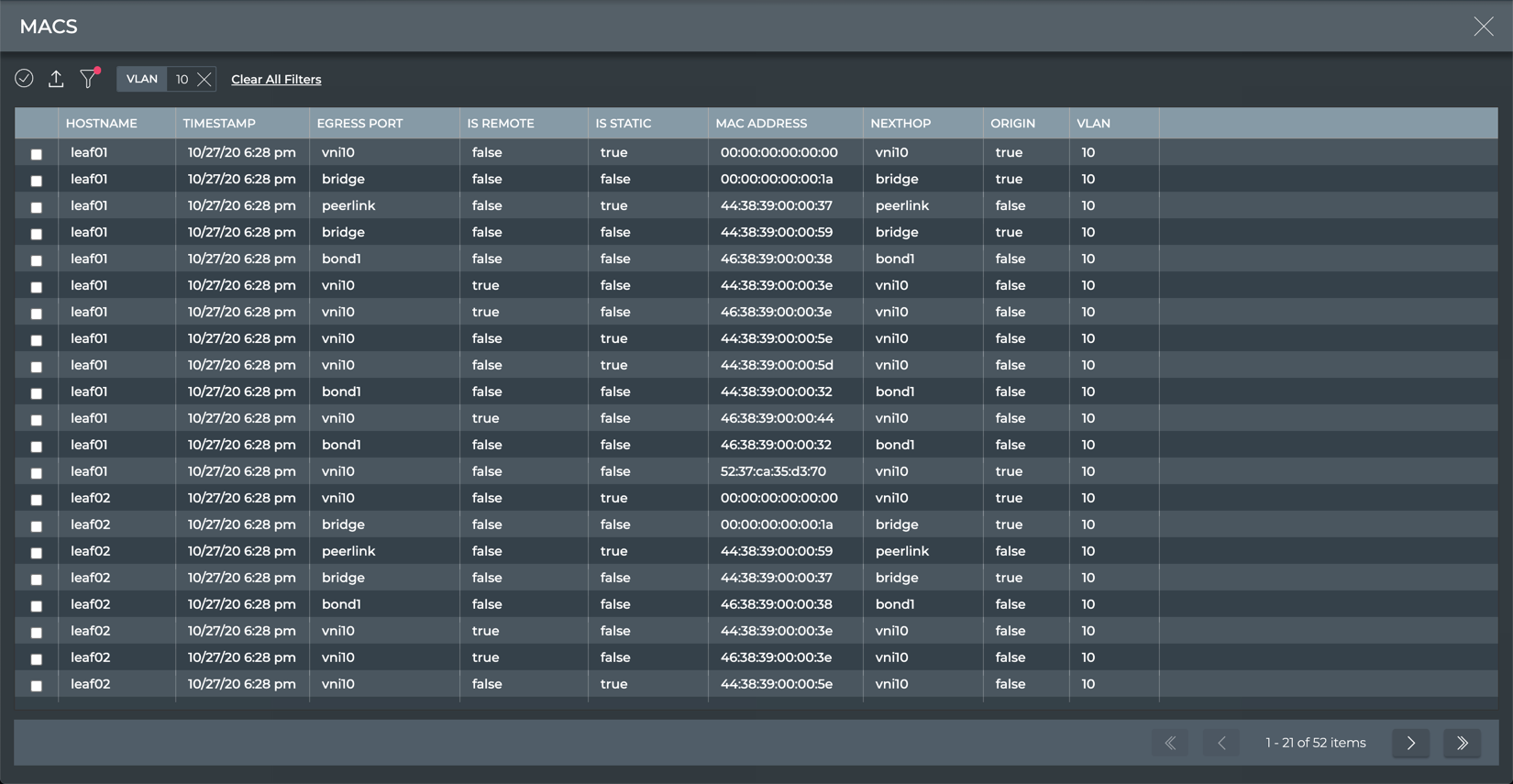Click the select all checkmark icon

pyautogui.click(x=25, y=79)
